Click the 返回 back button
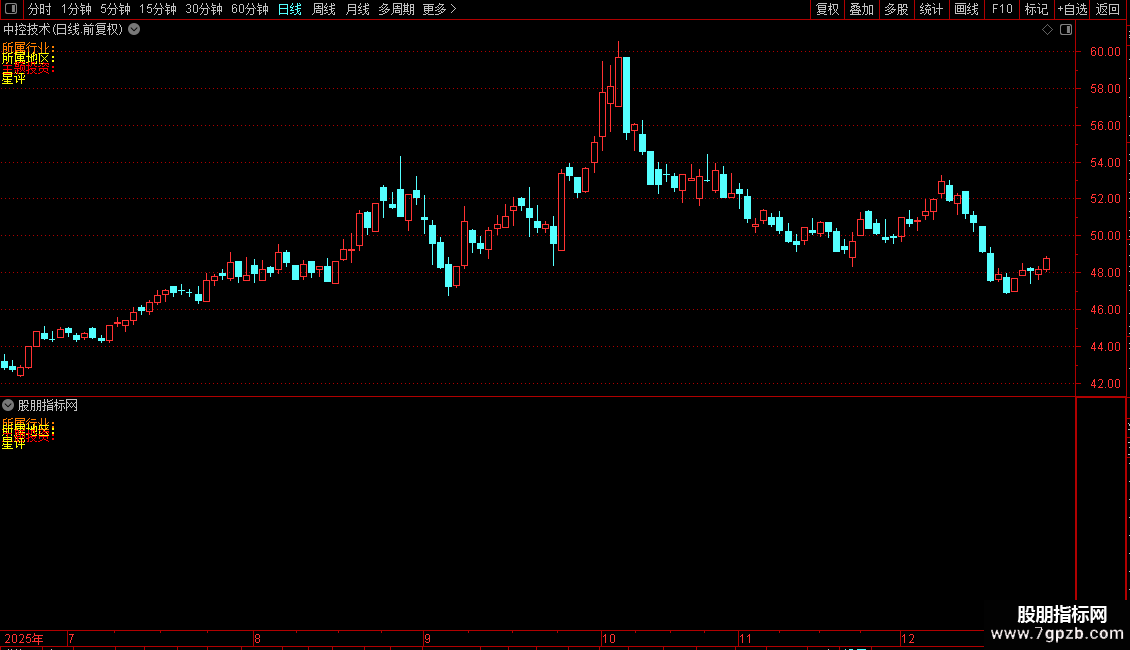 [x=1108, y=9]
